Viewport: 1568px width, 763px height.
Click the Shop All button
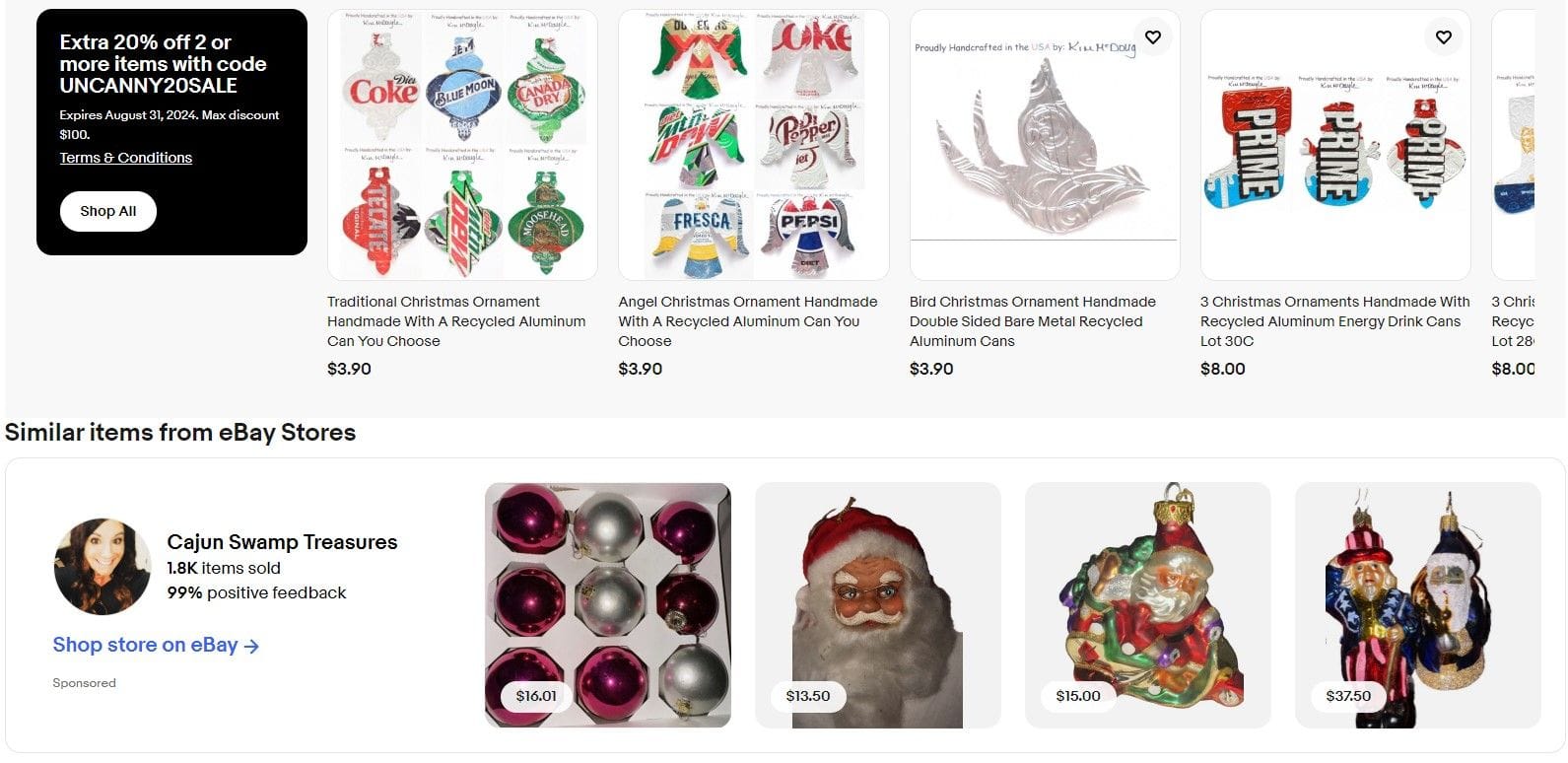tap(108, 211)
